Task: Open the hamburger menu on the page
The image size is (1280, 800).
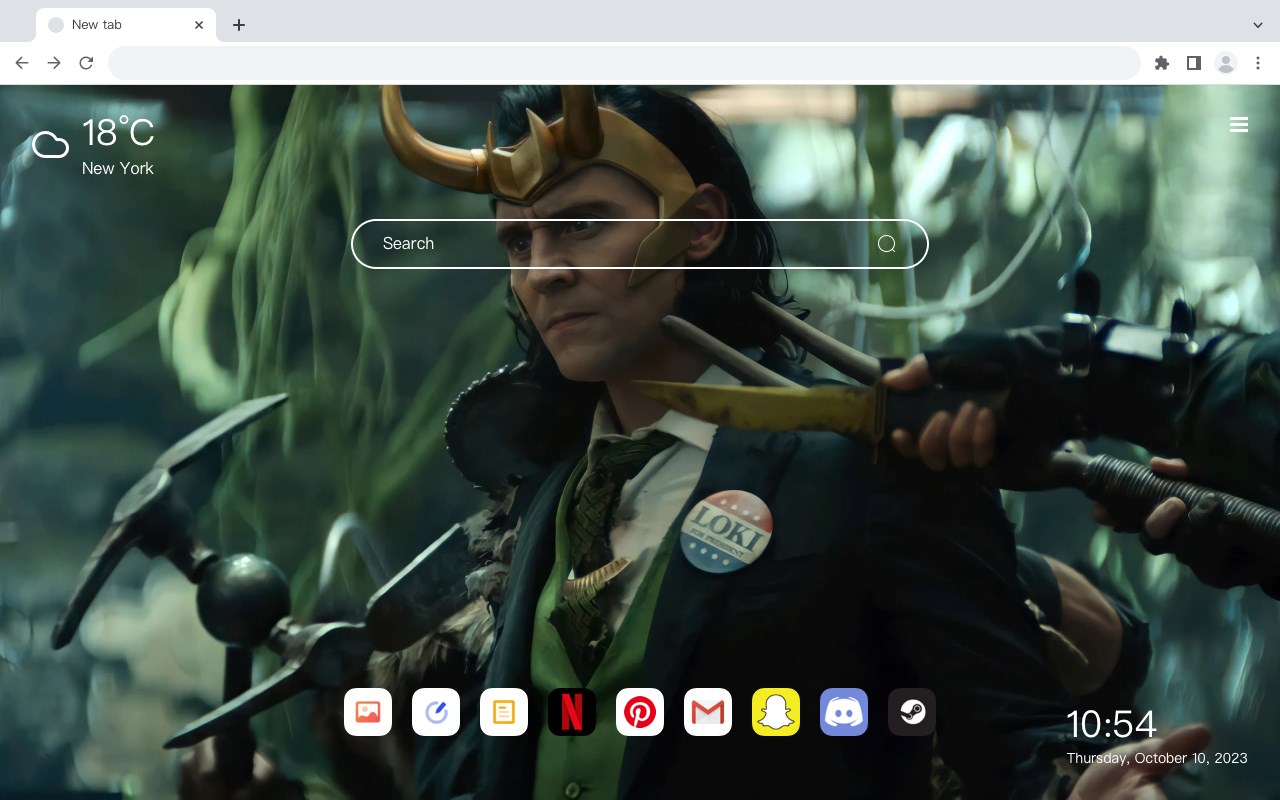Action: [x=1239, y=125]
